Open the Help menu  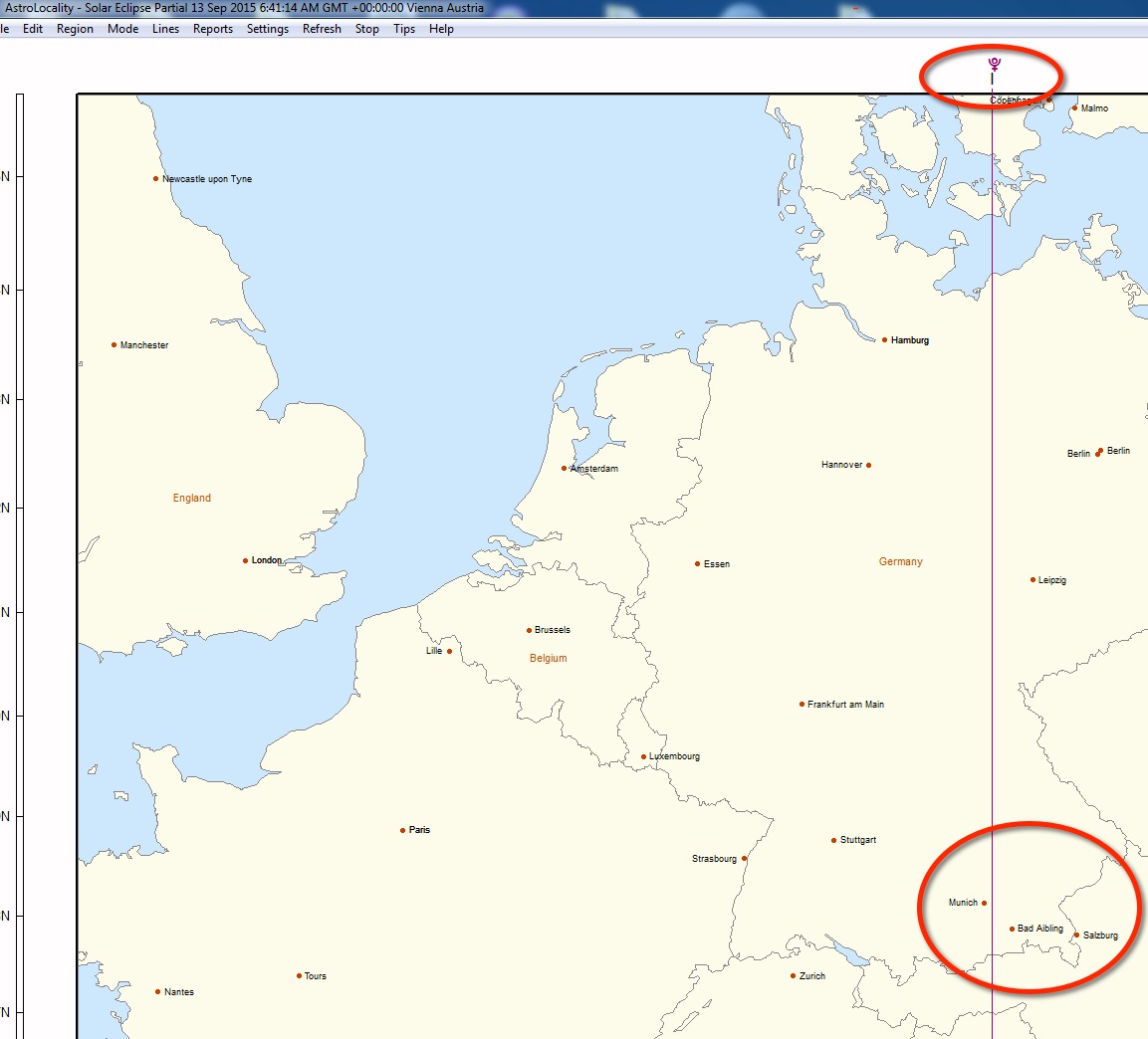[x=441, y=29]
